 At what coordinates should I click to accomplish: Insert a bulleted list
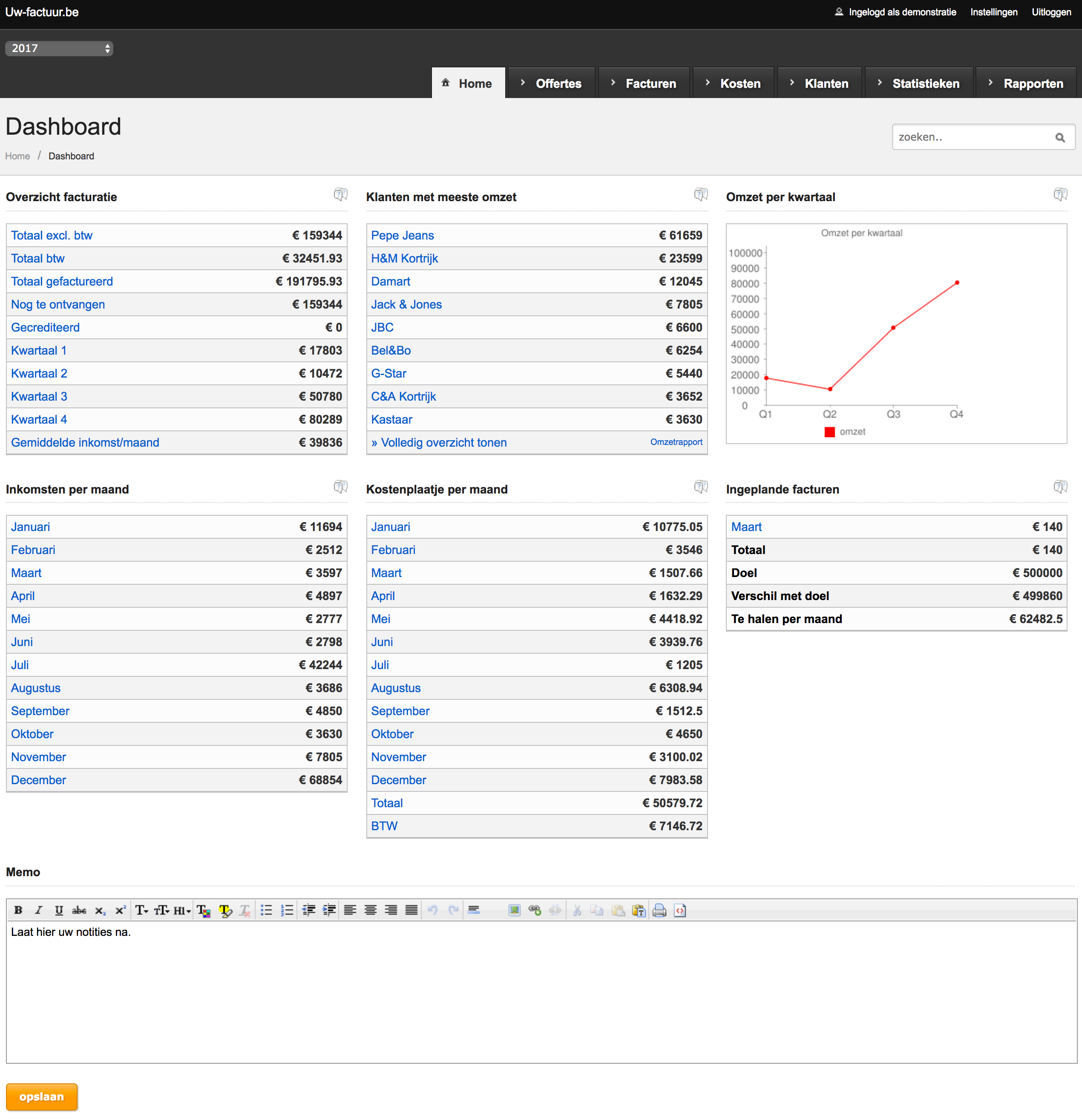266,910
